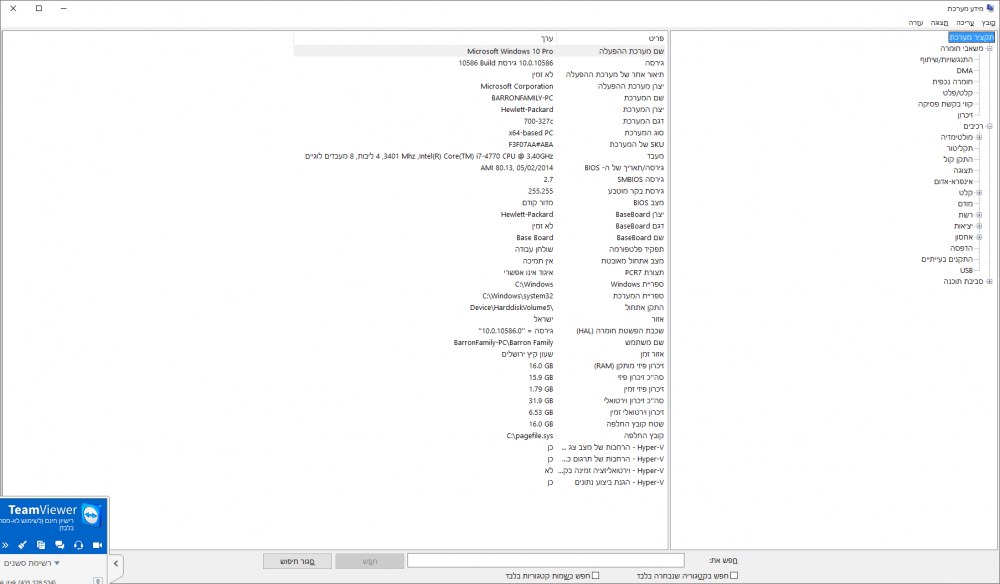Click the AMI 80.13, 05/02/2014 BIOS value
1000x584 pixels.
517,168
